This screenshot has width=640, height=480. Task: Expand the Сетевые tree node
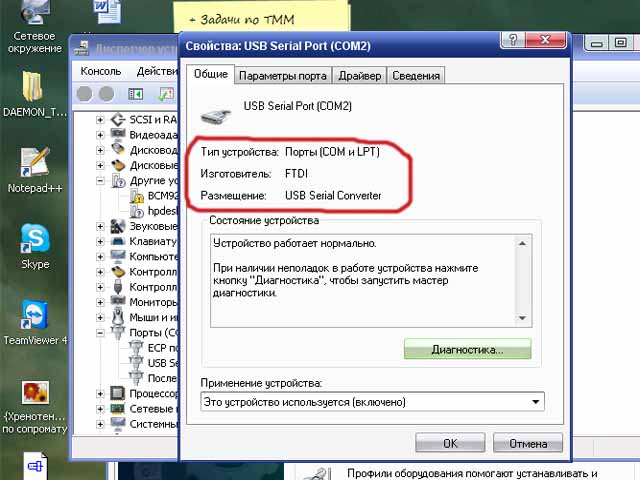coord(100,409)
